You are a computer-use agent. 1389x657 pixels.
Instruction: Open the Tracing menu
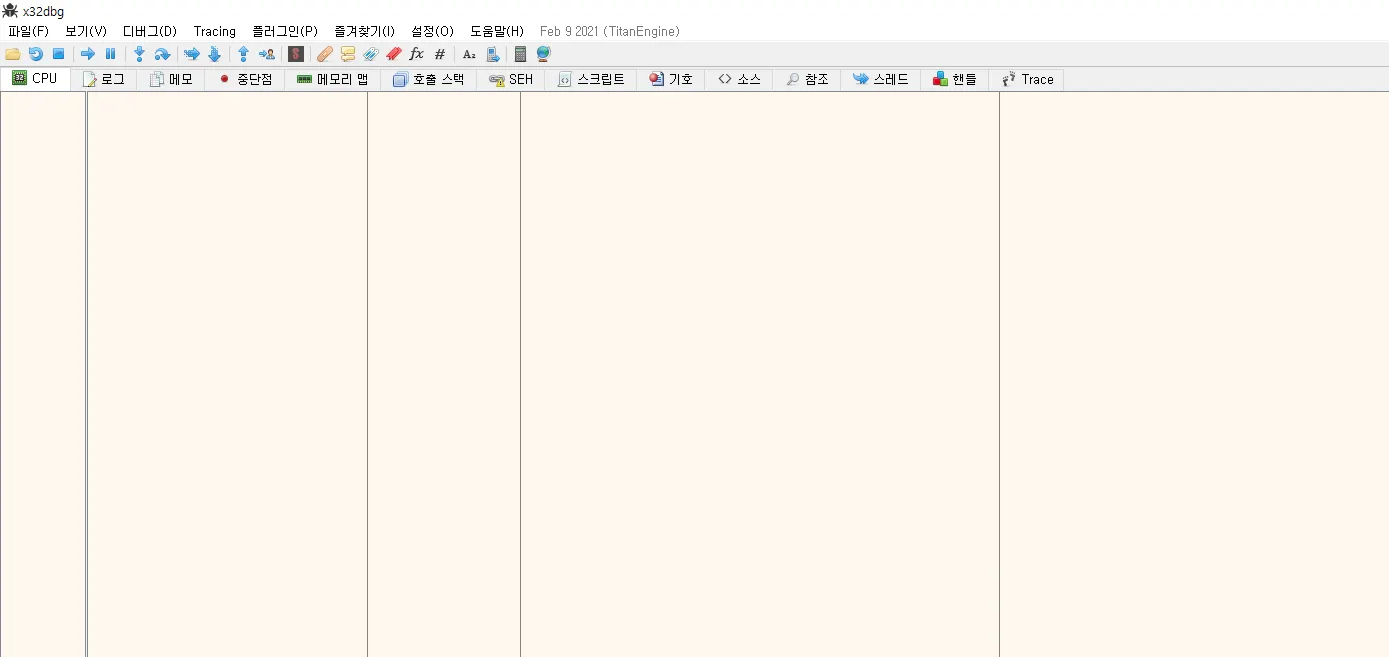coord(215,31)
